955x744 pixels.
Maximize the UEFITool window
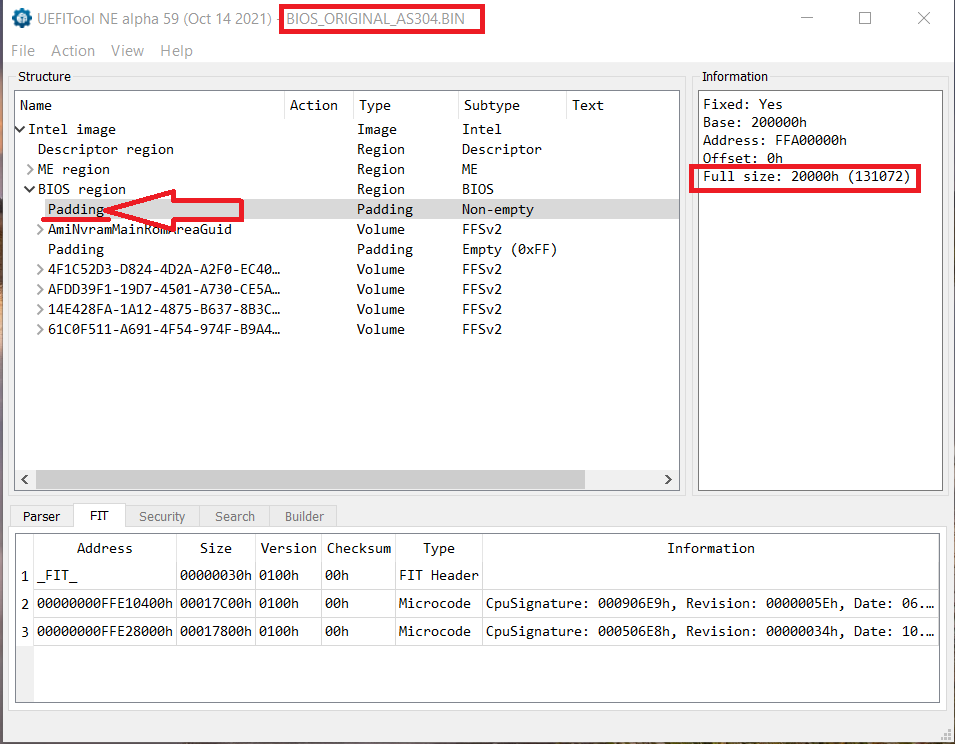865,18
